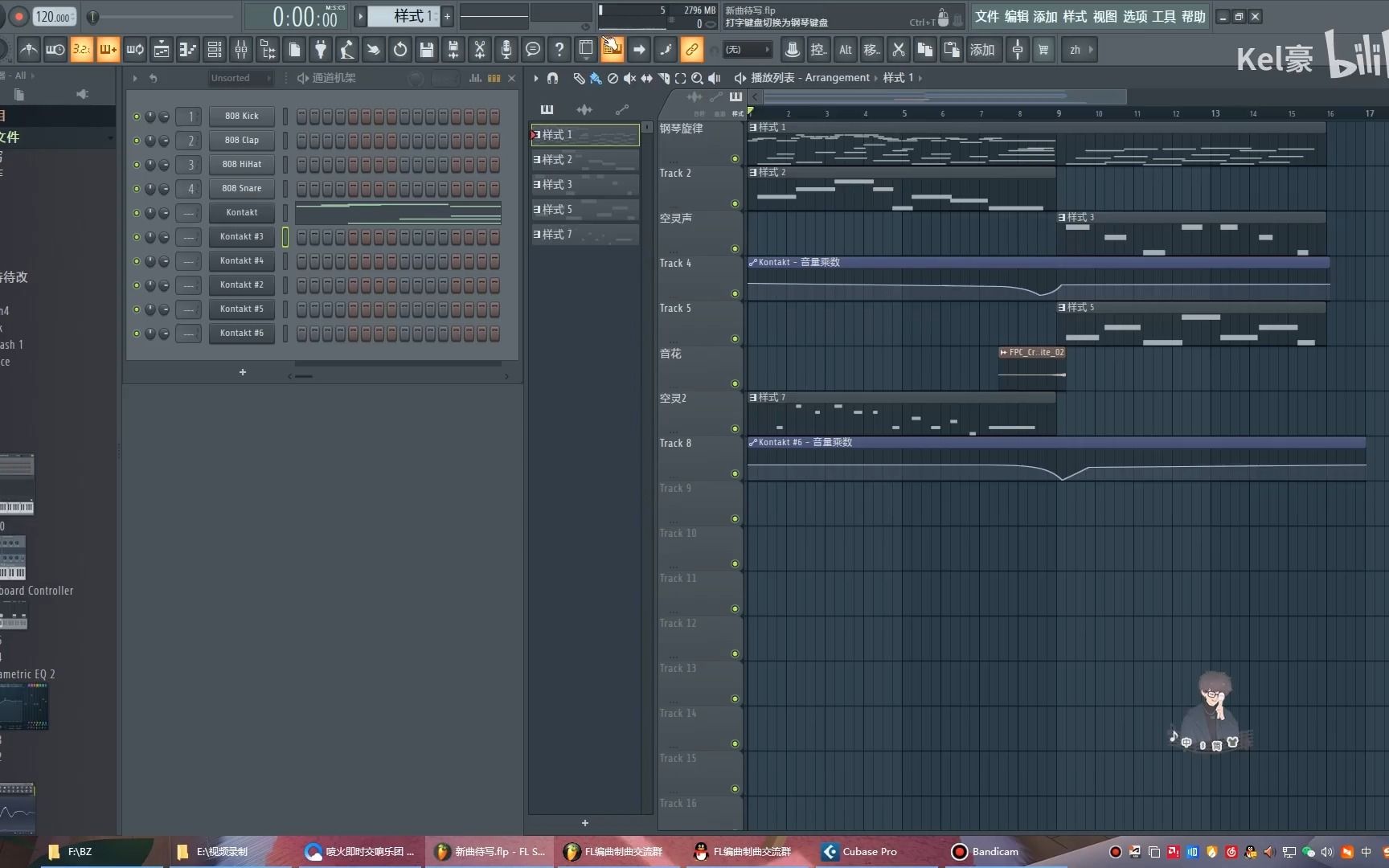Viewport: 1389px width, 868px height.
Task: Toggle the metronome icon
Action: pos(28,50)
